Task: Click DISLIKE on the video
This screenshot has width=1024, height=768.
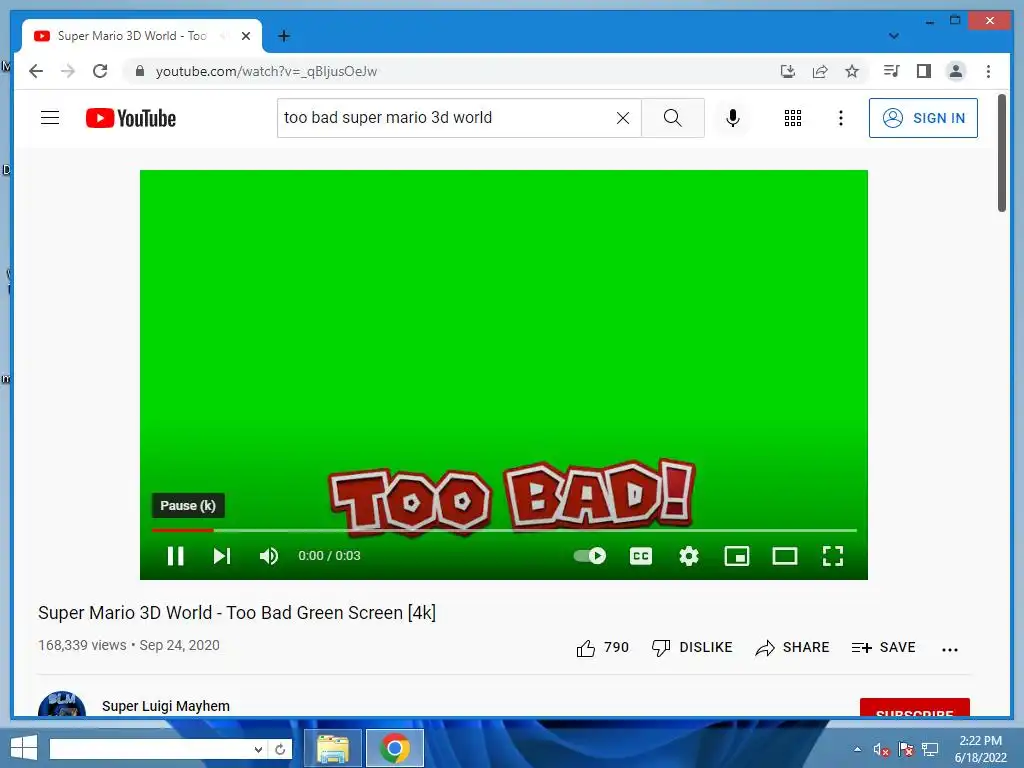Action: point(692,647)
